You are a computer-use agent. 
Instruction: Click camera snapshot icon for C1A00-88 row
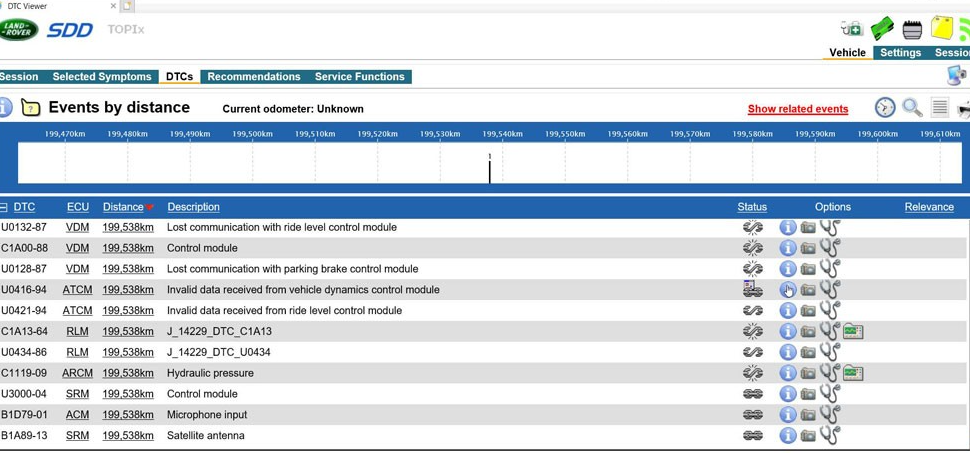(x=808, y=248)
